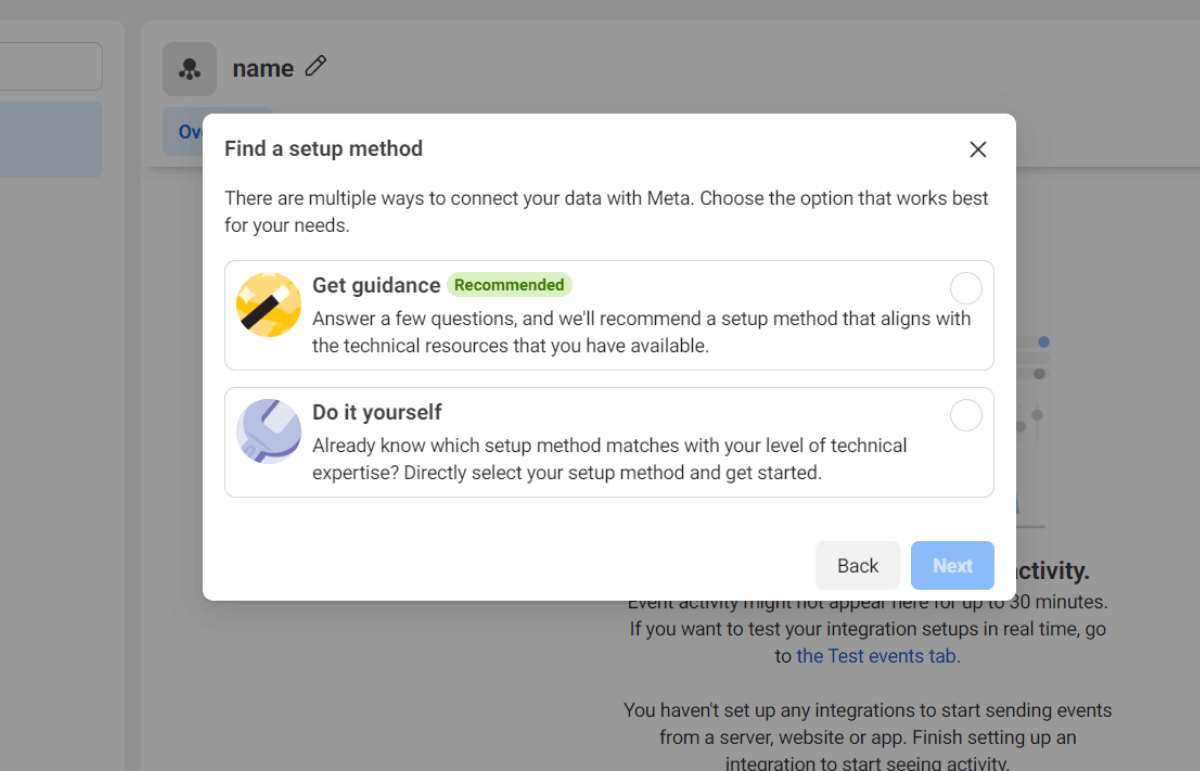The height and width of the screenshot is (771, 1200).
Task: Switch to the Test events tab via the link
Action: coord(877,655)
